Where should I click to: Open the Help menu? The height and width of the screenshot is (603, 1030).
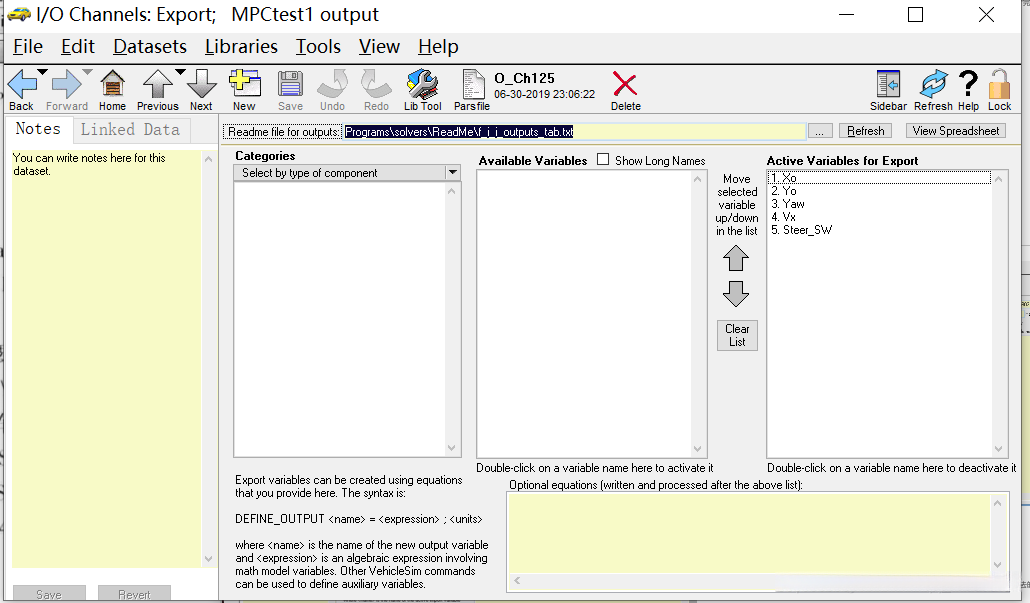coord(438,47)
